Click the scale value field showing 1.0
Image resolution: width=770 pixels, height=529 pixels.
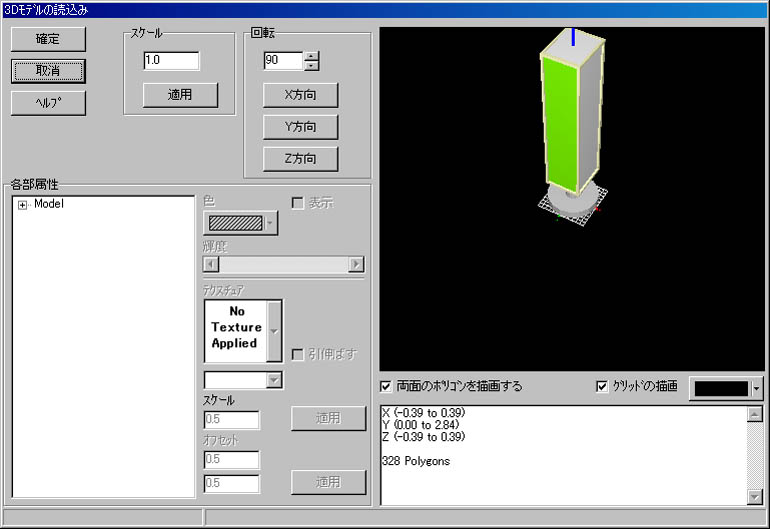171,60
